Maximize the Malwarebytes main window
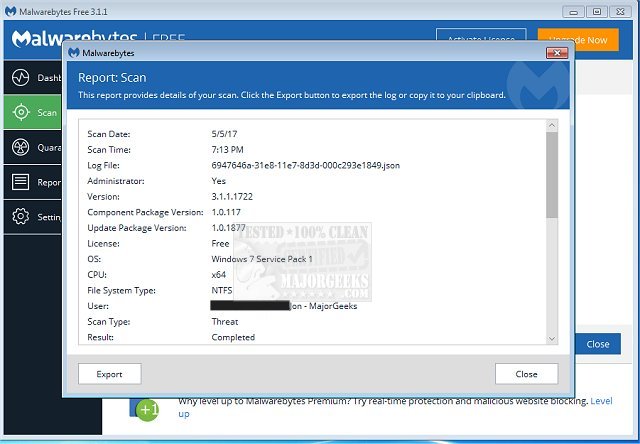Screen dimensions: 640x444 click(x=597, y=12)
